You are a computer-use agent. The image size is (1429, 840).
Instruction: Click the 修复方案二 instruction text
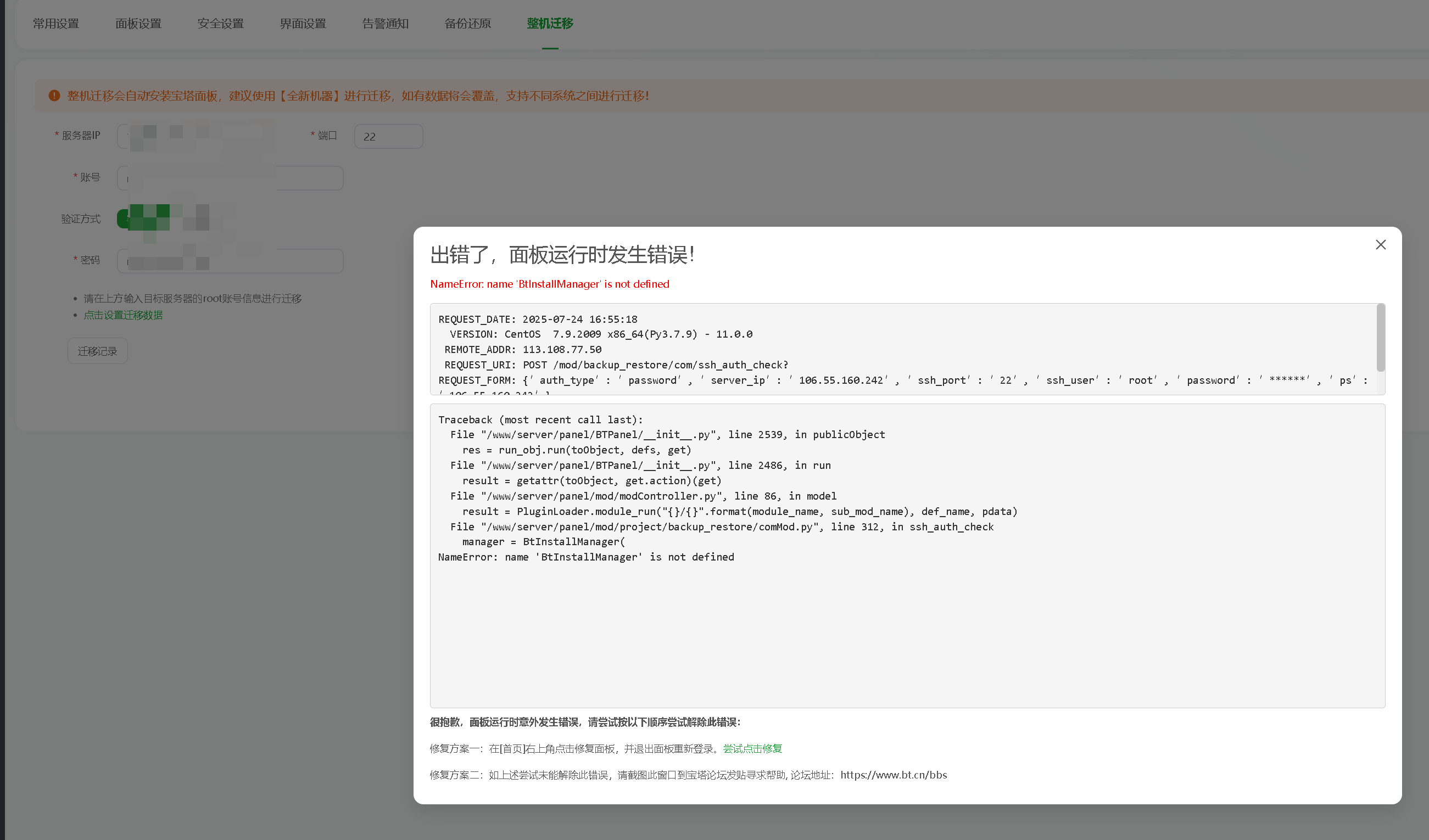tap(689, 775)
